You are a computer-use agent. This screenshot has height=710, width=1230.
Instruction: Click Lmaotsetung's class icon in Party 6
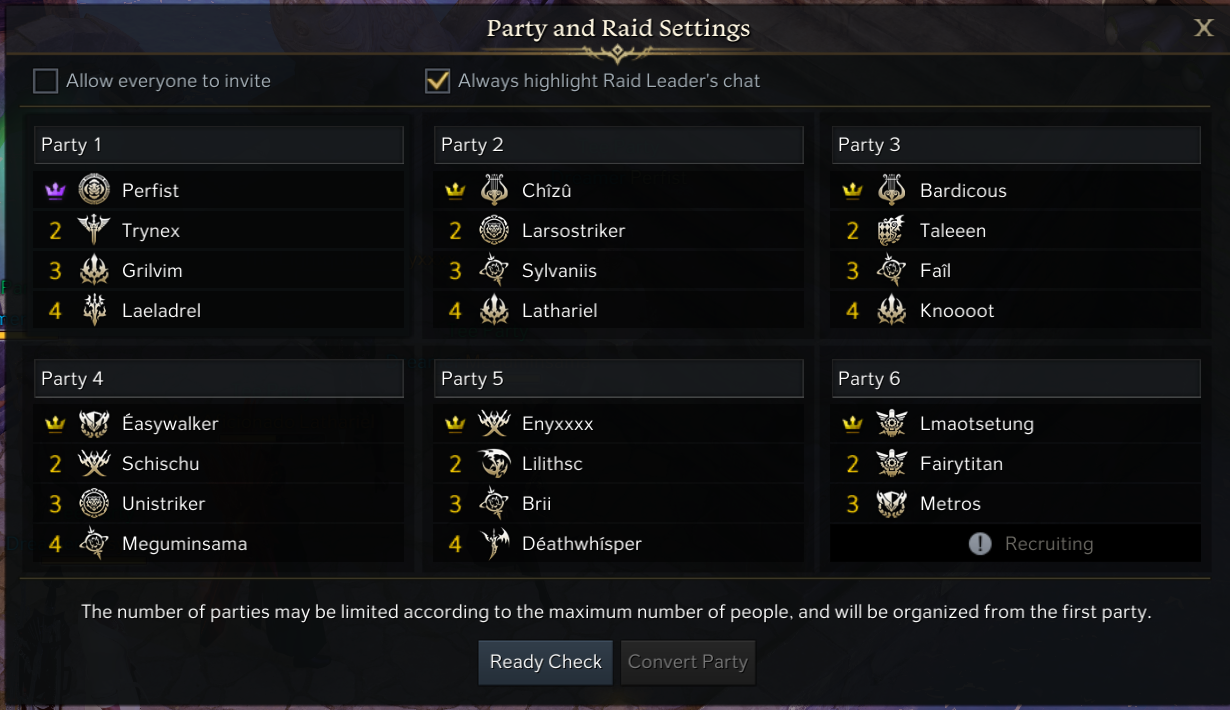pos(891,424)
